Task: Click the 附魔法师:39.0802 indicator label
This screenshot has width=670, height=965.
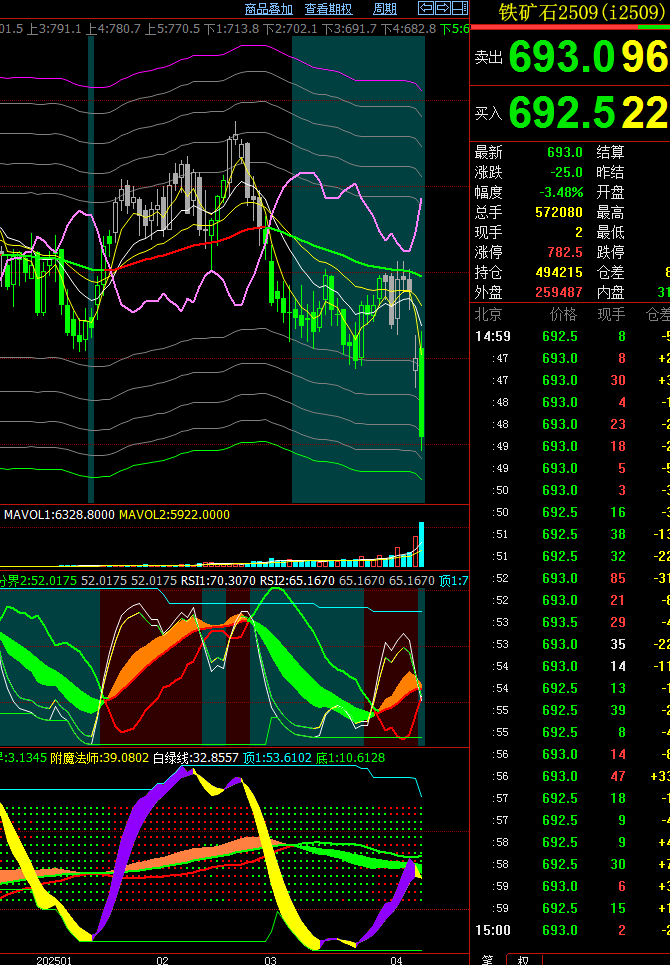Action: (100, 758)
